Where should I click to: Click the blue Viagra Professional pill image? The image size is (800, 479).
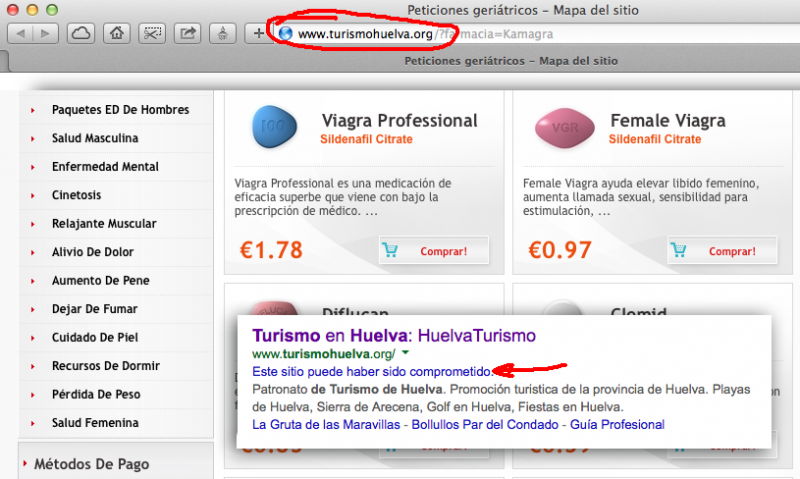[274, 127]
